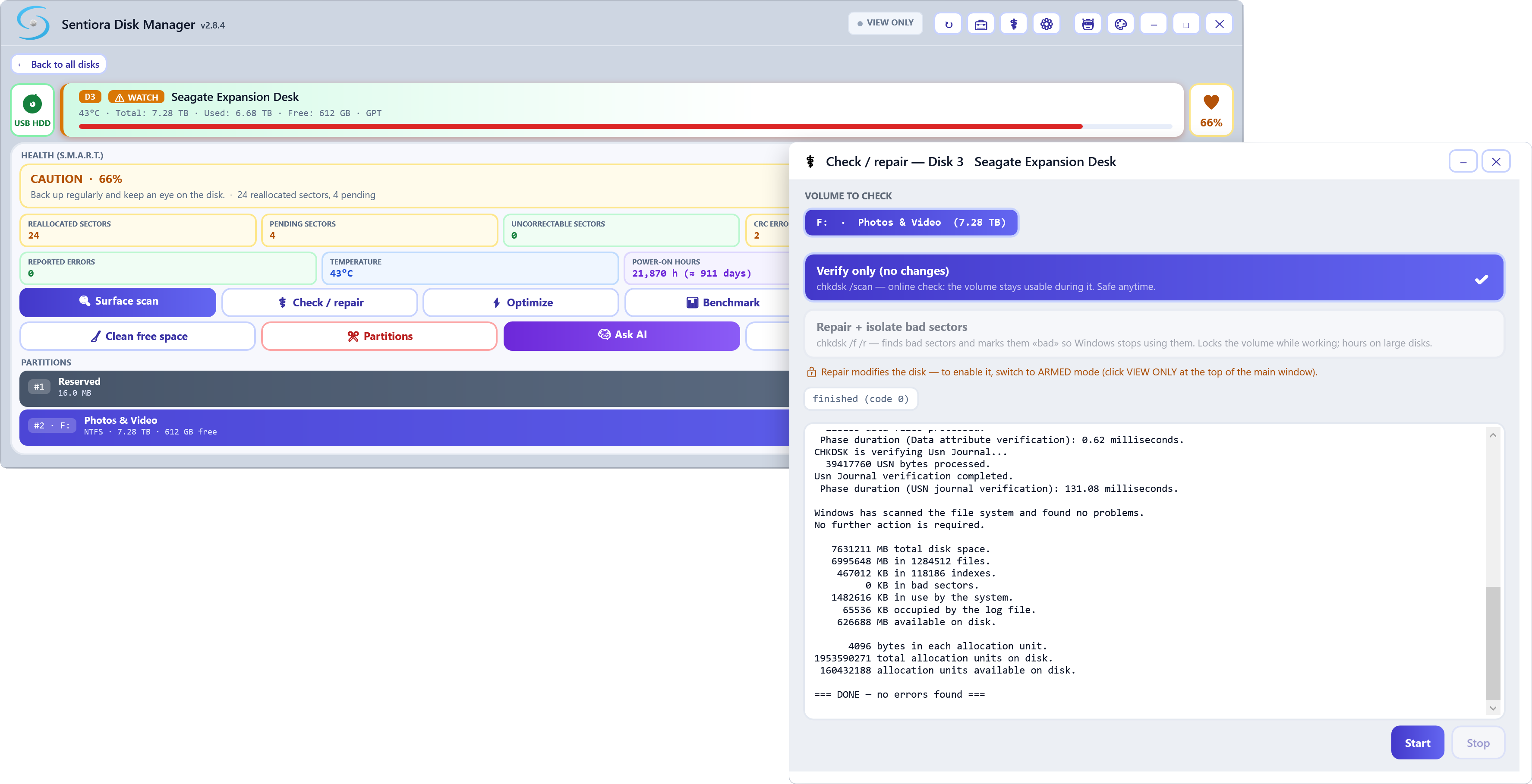1532x784 pixels.
Task: Click the Sentiora Disk Manager logo
Action: 33,23
